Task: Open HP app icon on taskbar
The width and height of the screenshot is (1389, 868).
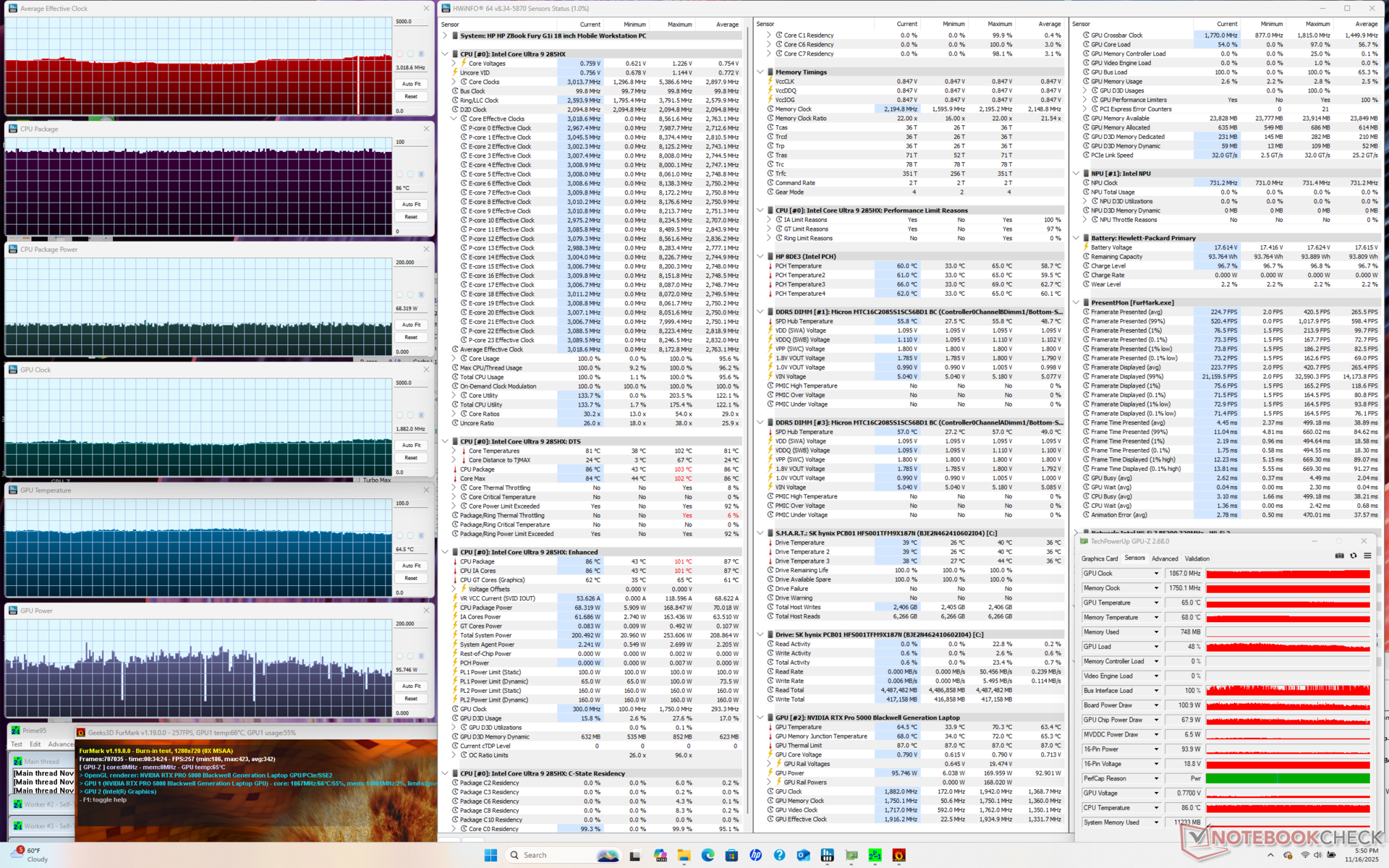Action: [x=755, y=855]
